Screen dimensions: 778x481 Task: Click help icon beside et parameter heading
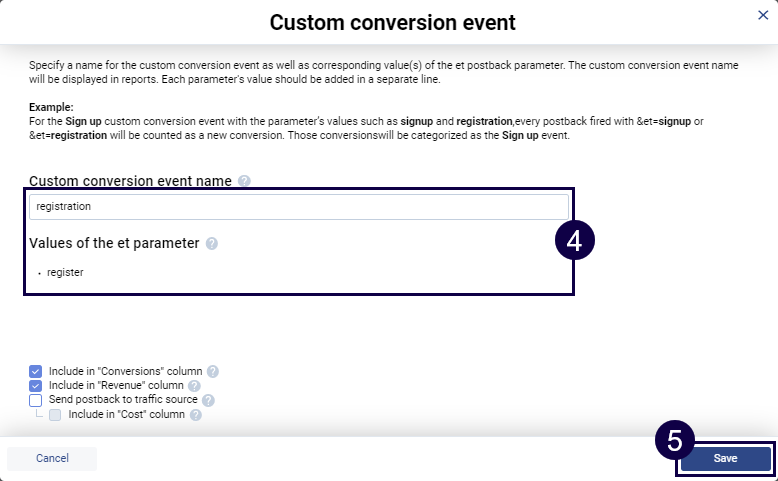point(212,243)
